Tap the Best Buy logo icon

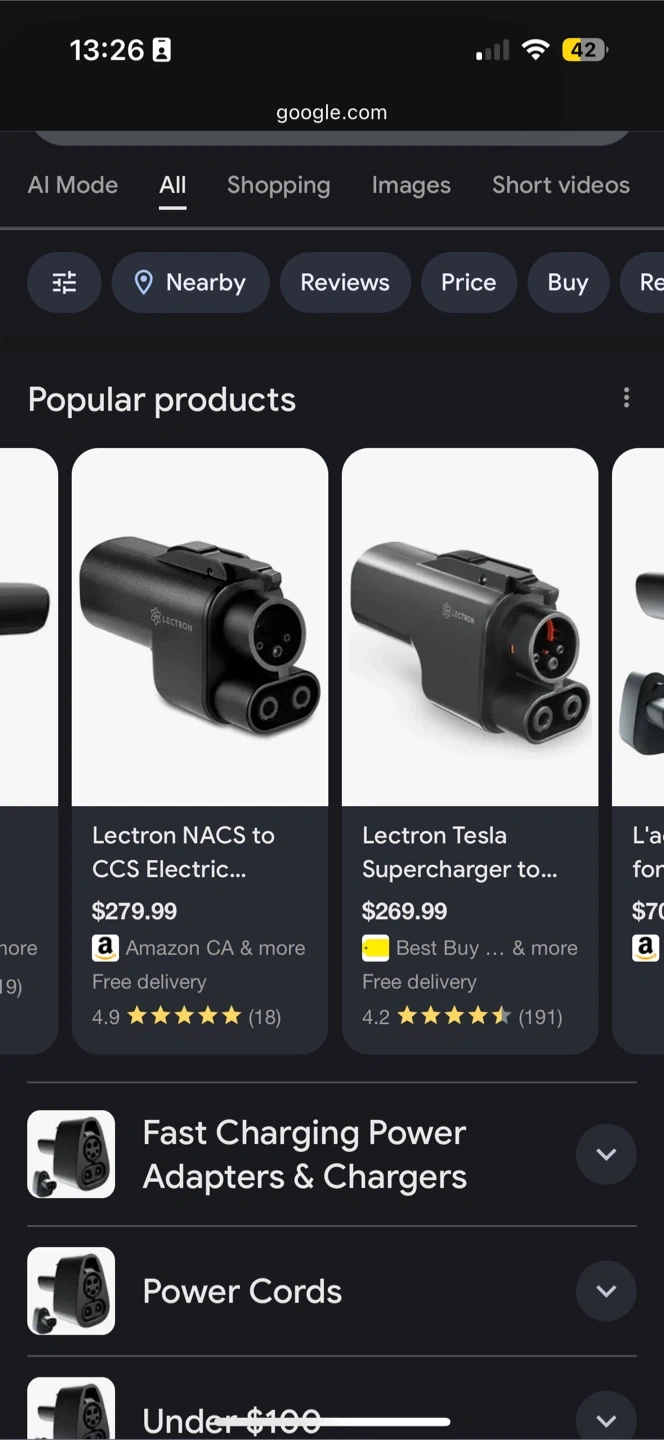click(375, 947)
